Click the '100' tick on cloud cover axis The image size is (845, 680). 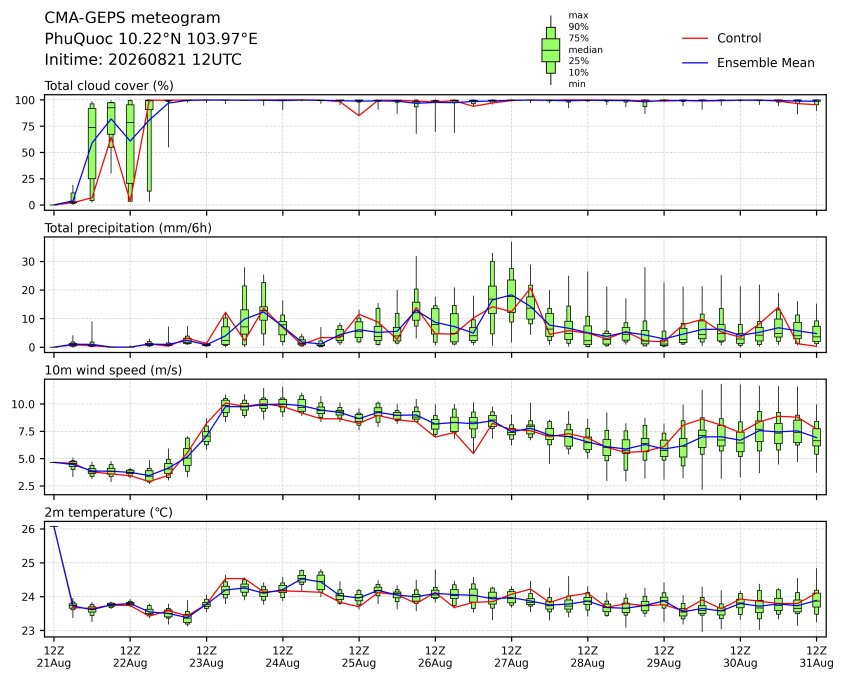[25, 100]
